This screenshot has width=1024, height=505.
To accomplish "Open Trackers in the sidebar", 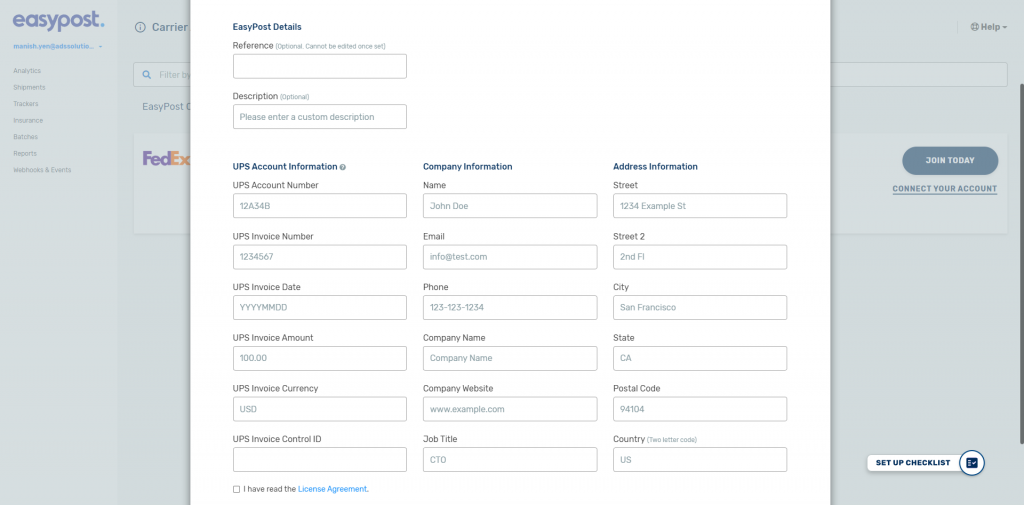I will pos(25,104).
